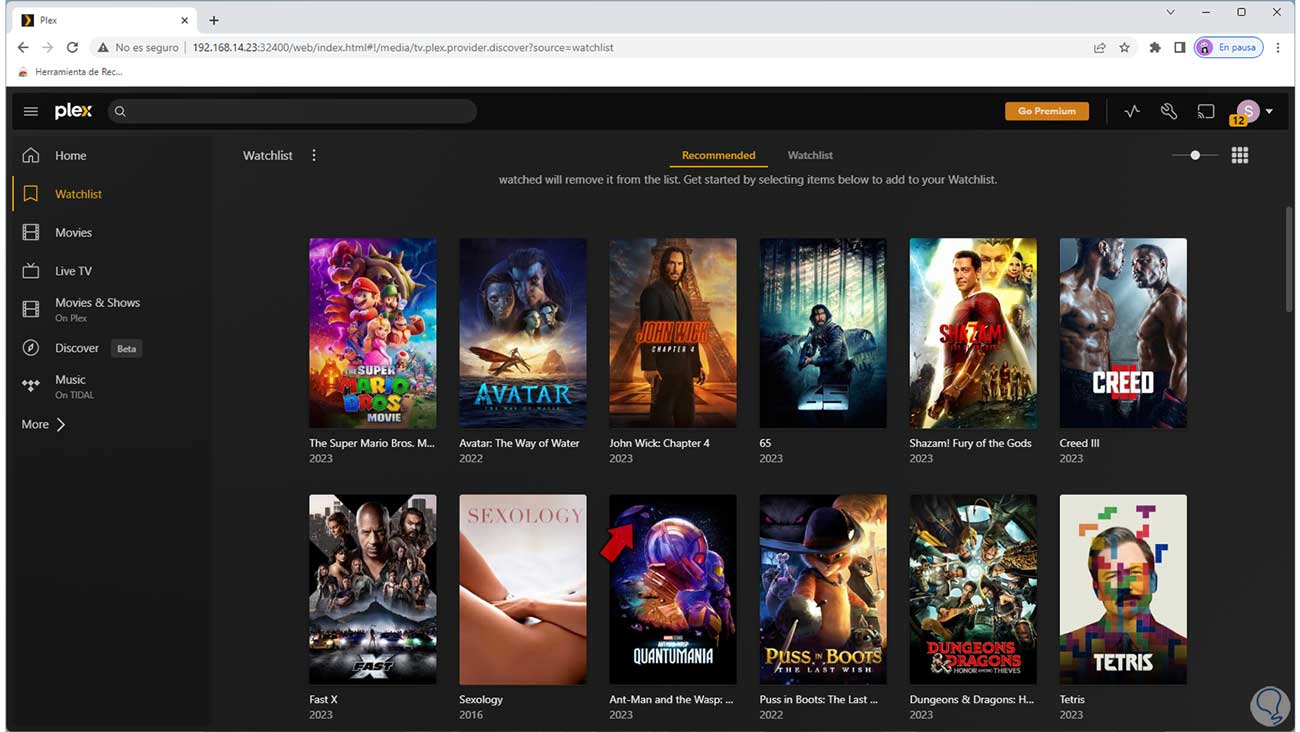Click the Cast to player icon

tap(1206, 111)
